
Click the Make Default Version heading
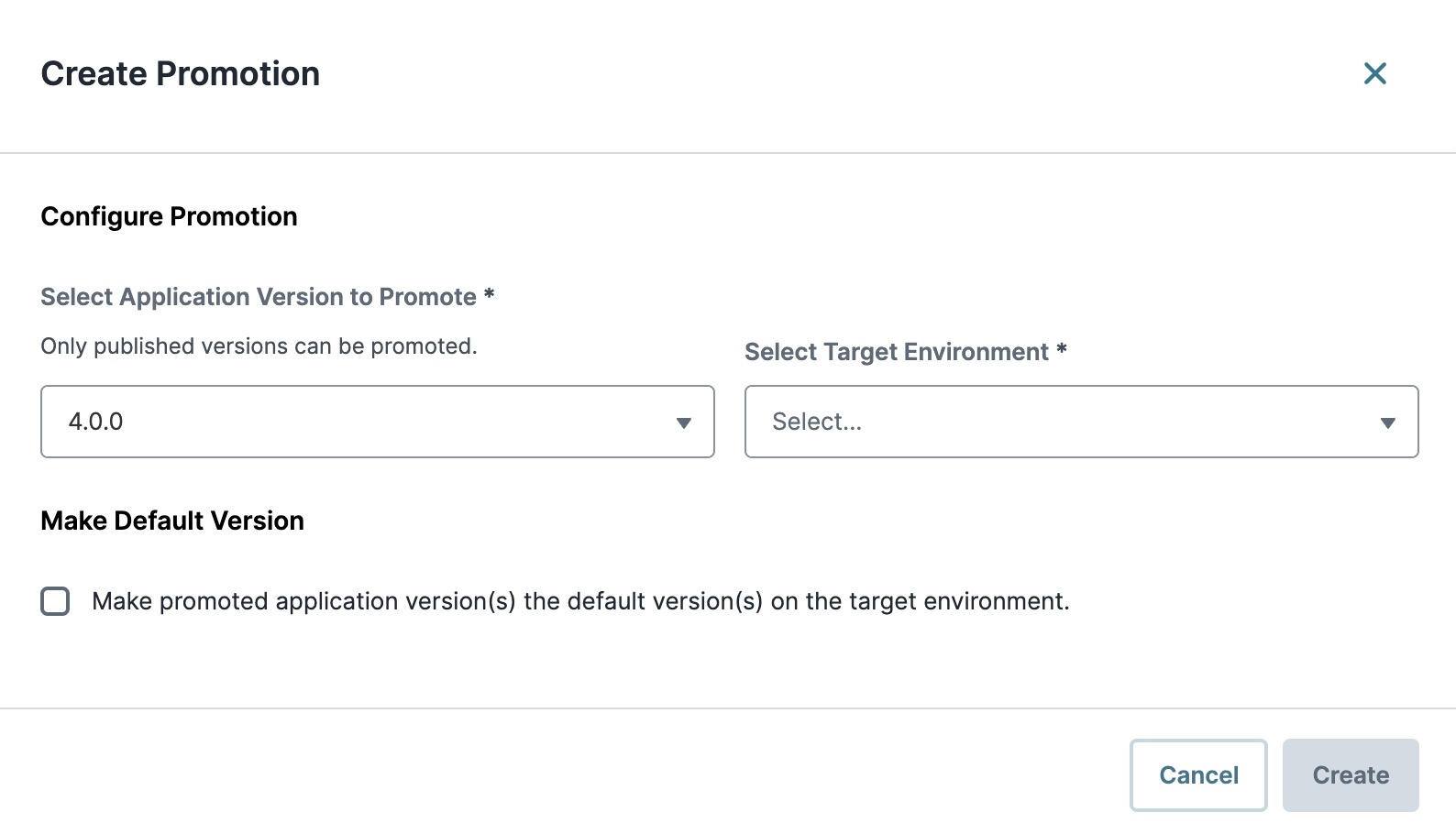(x=172, y=521)
